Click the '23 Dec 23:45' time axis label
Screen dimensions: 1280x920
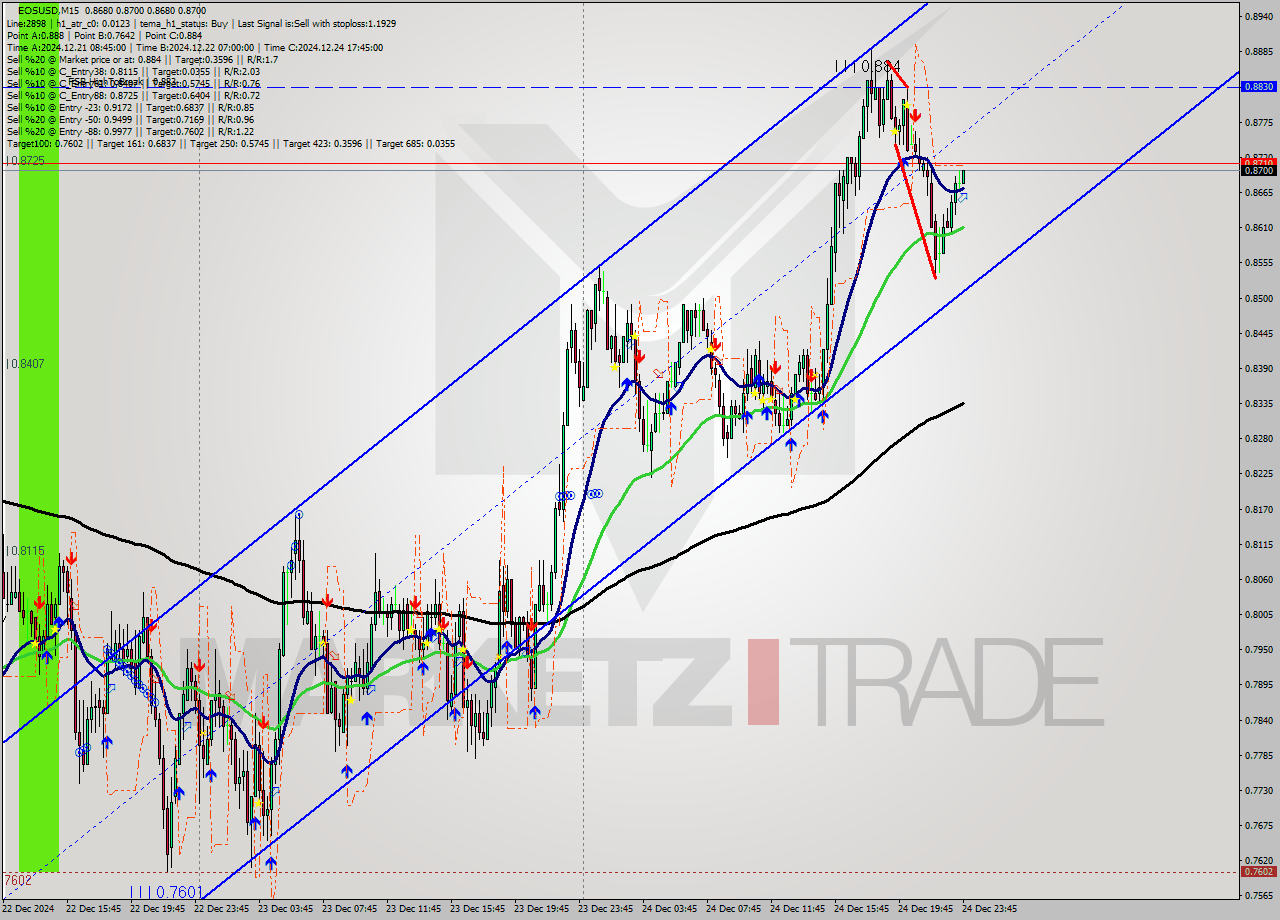coord(606,909)
